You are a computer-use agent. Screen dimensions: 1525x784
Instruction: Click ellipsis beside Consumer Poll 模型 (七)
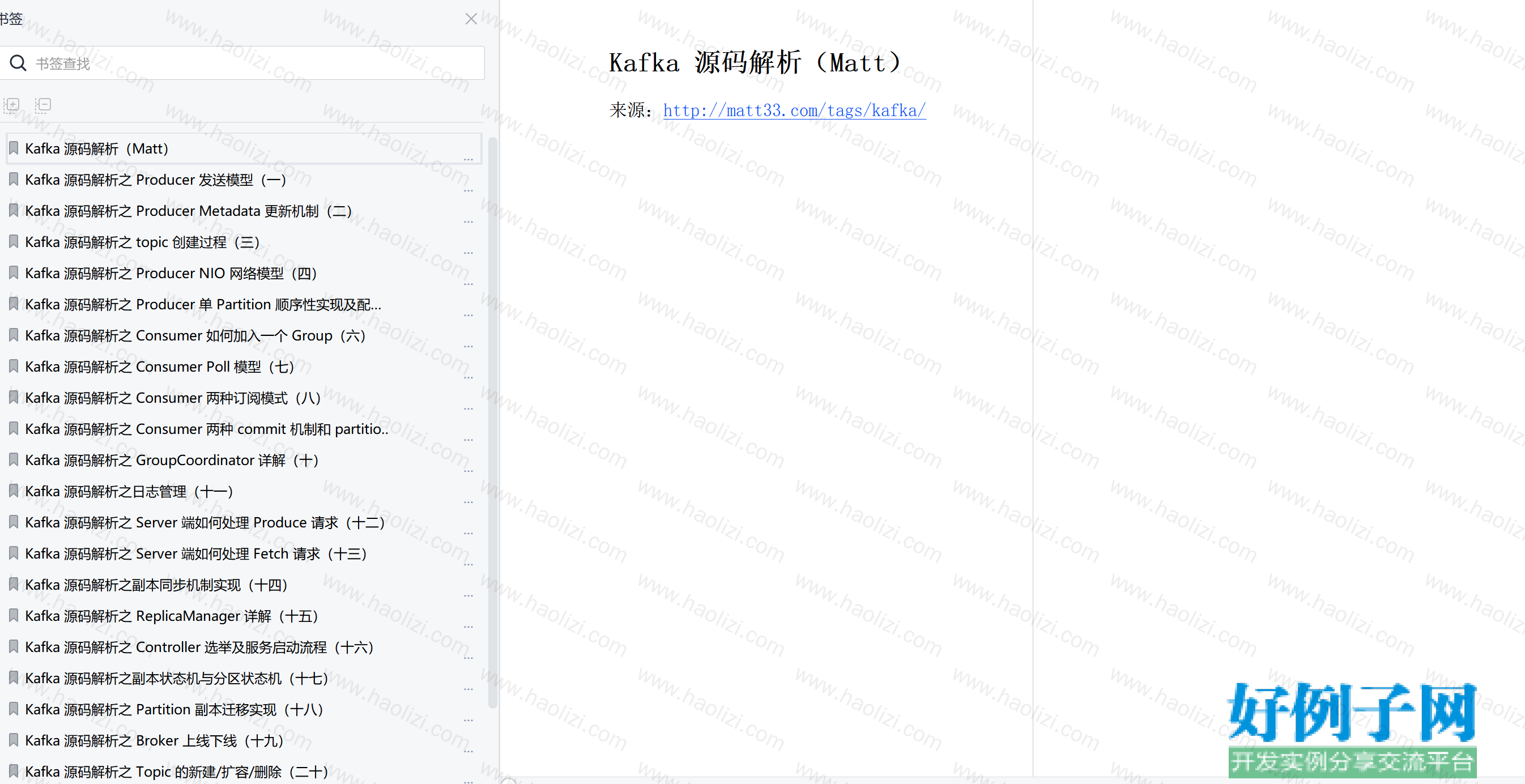click(x=468, y=377)
